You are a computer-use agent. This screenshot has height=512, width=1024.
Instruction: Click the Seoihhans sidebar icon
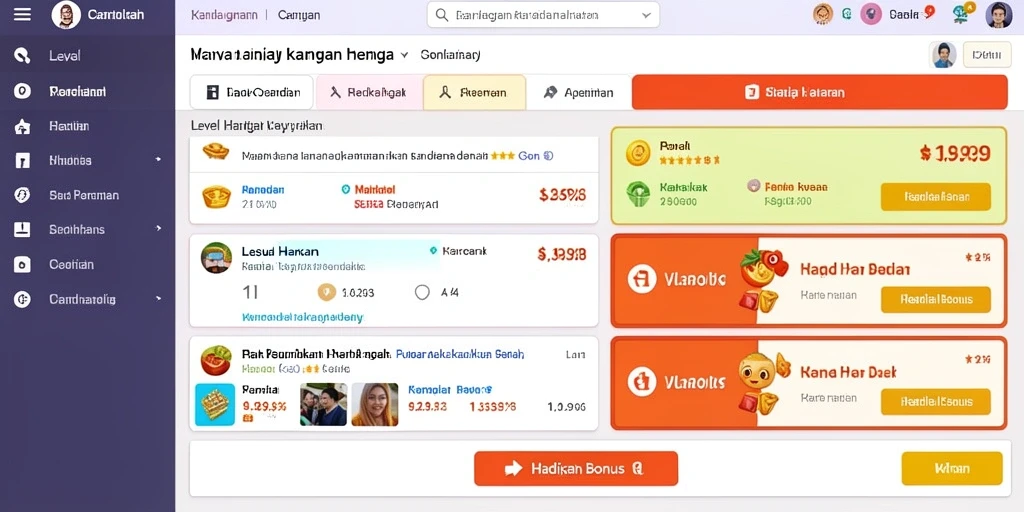tap(22, 229)
